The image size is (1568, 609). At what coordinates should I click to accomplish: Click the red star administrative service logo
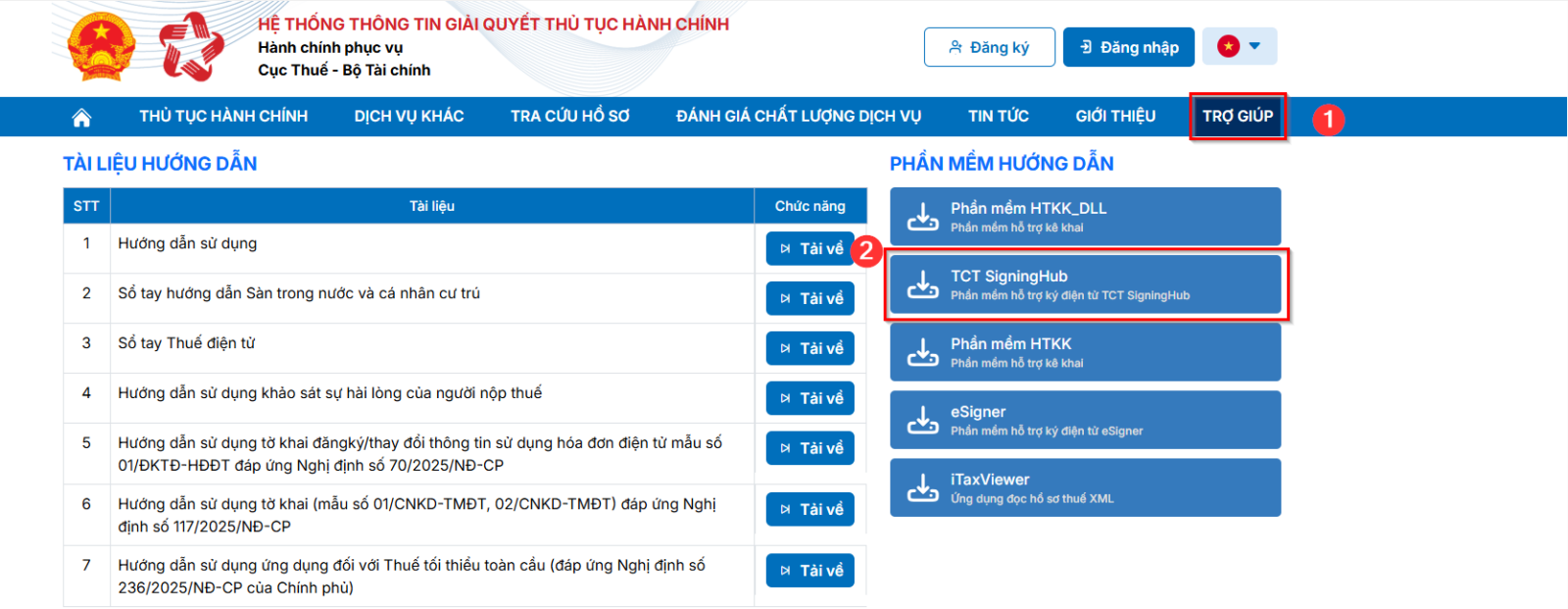point(191,47)
